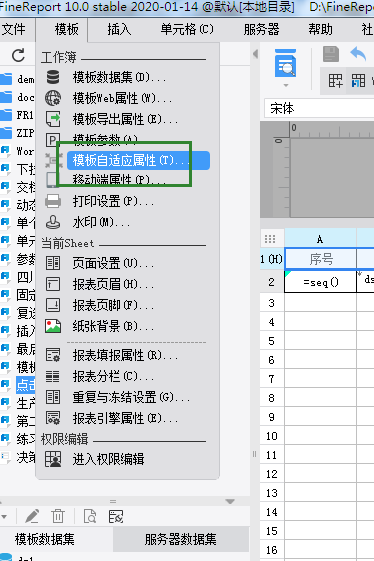Screen dimensions: 374x561
Task: Click the footer icon beside 报表页脚
Action: (53, 305)
